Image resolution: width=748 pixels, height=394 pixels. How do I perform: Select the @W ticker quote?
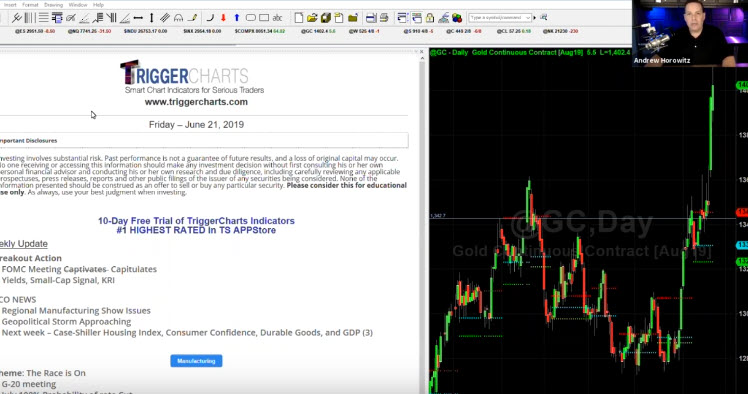click(364, 31)
